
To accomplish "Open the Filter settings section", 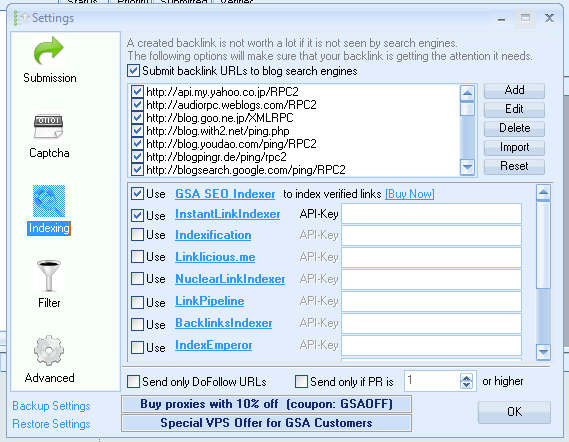I will 49,285.
